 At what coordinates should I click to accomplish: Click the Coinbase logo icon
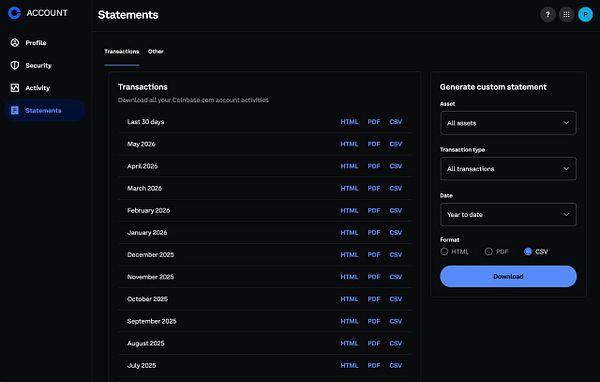[14, 13]
